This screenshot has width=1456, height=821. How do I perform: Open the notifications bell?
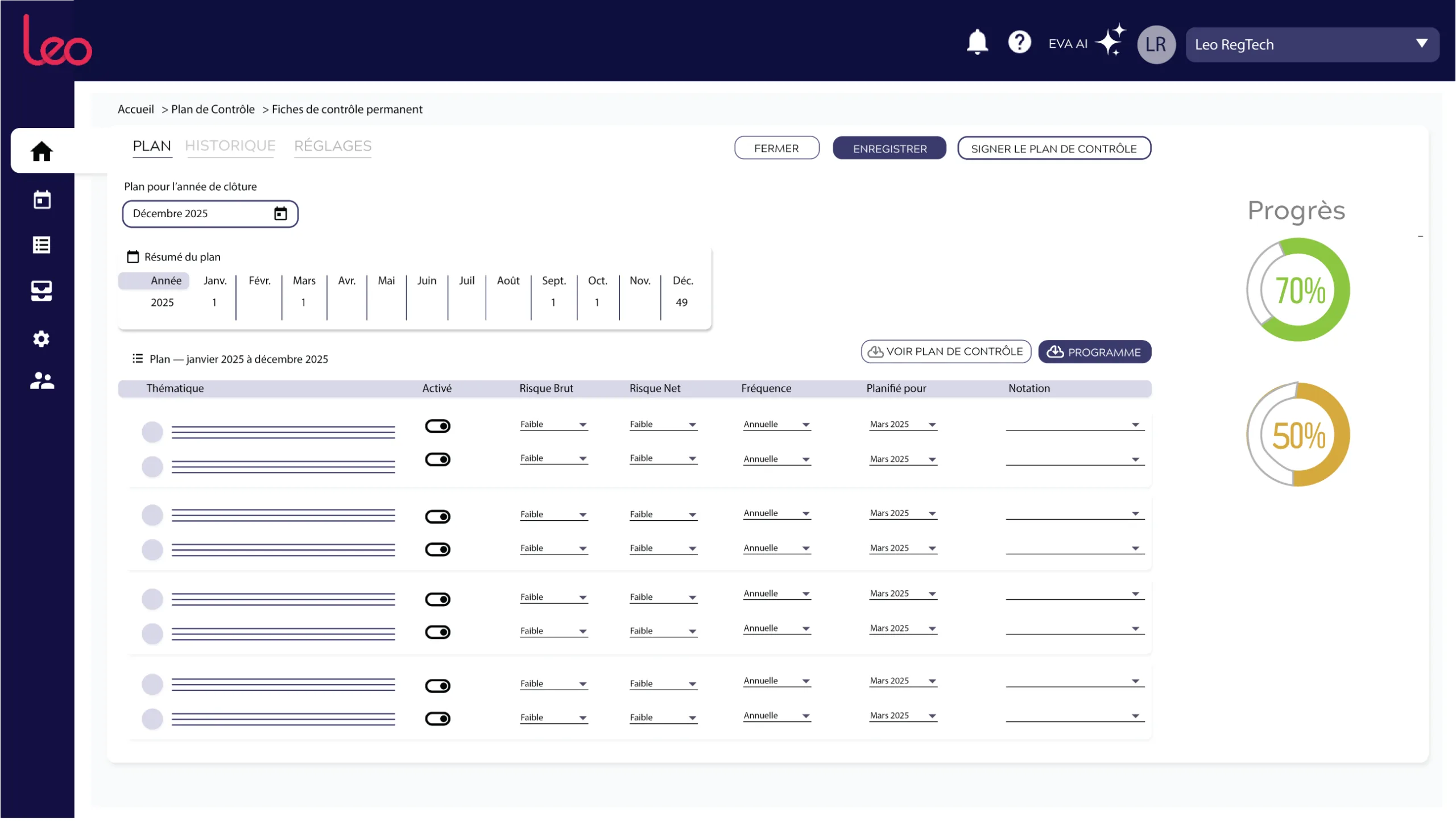(x=977, y=42)
